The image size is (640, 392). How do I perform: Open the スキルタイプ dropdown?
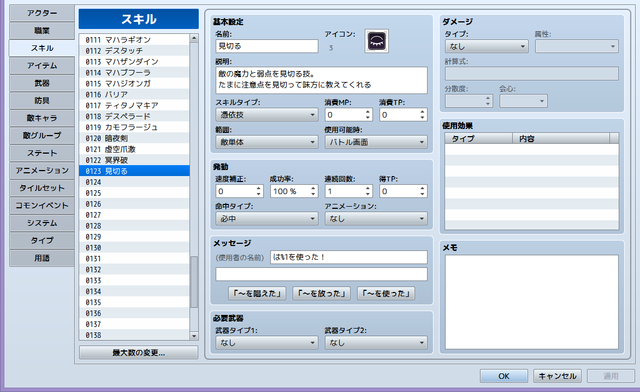pyautogui.click(x=267, y=115)
